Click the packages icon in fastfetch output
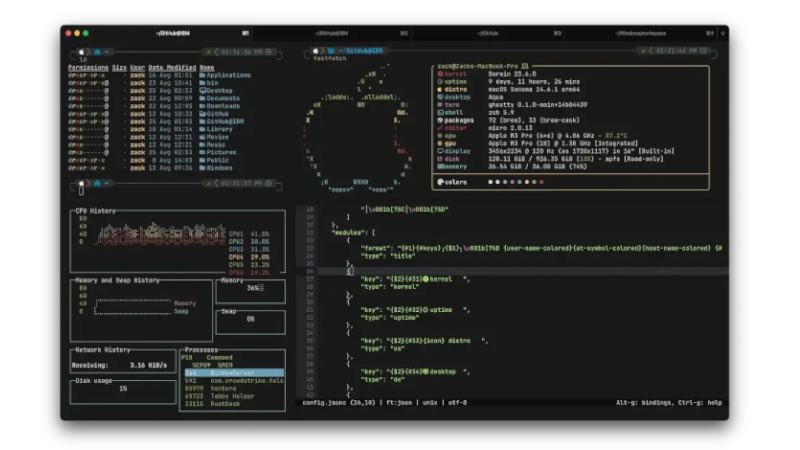Image resolution: width=800 pixels, height=450 pixels. (x=440, y=120)
